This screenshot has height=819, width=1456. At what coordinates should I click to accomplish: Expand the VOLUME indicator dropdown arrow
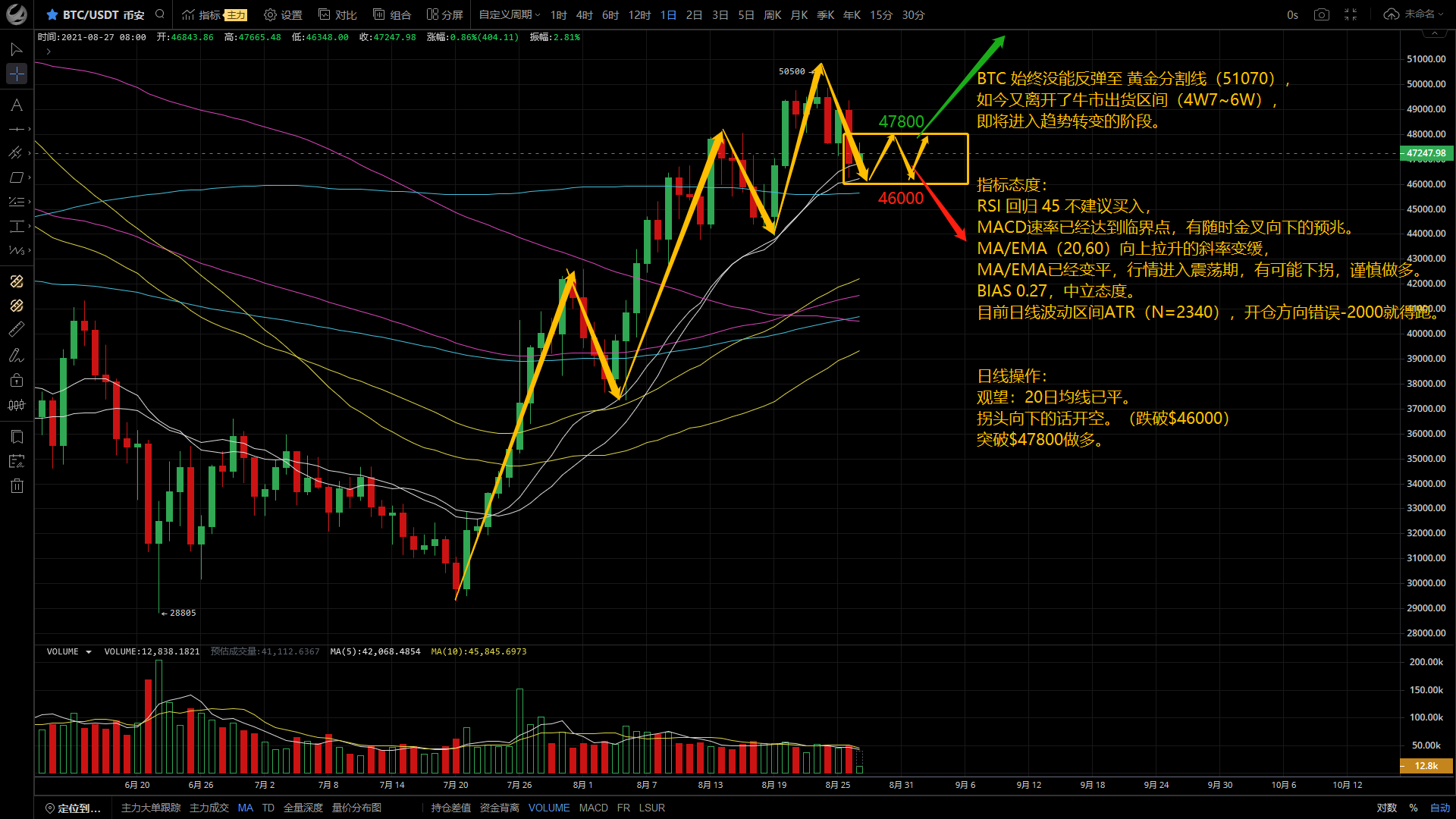(89, 652)
